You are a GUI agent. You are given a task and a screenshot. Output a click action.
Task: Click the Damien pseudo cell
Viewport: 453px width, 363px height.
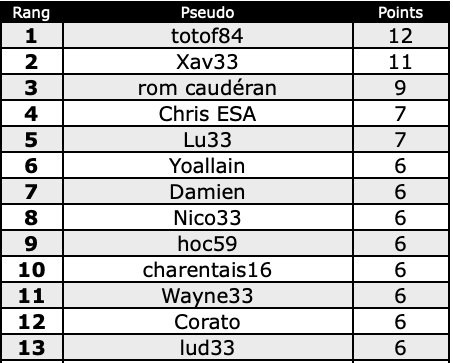207,192
